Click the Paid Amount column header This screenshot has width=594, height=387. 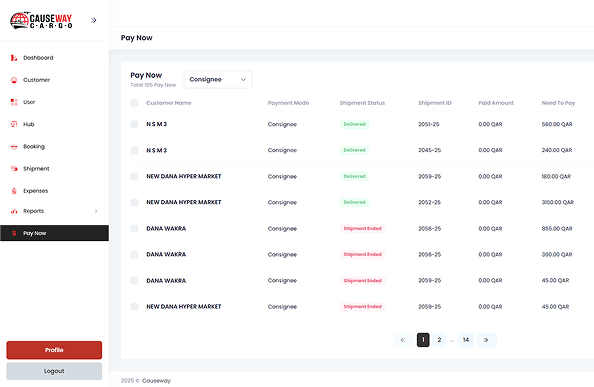coord(496,103)
